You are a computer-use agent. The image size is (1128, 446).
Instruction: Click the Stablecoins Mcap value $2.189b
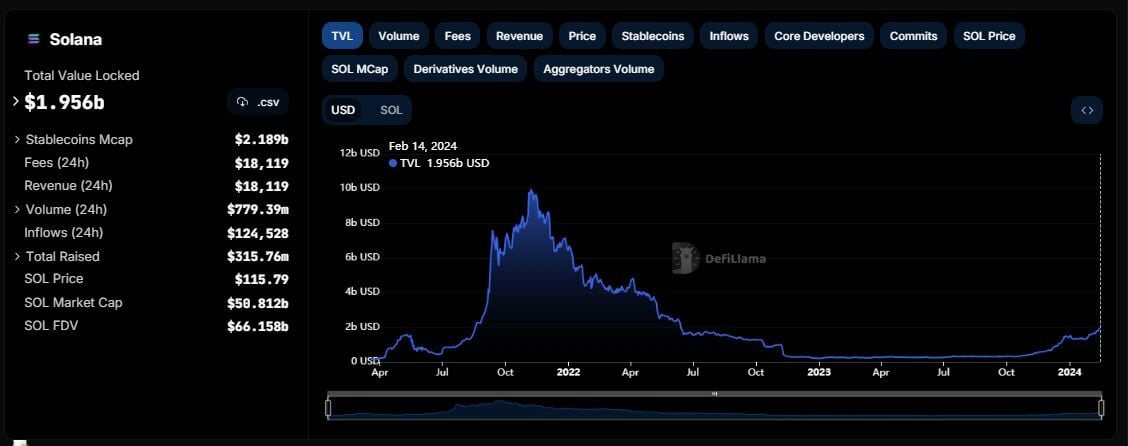pyautogui.click(x=261, y=140)
